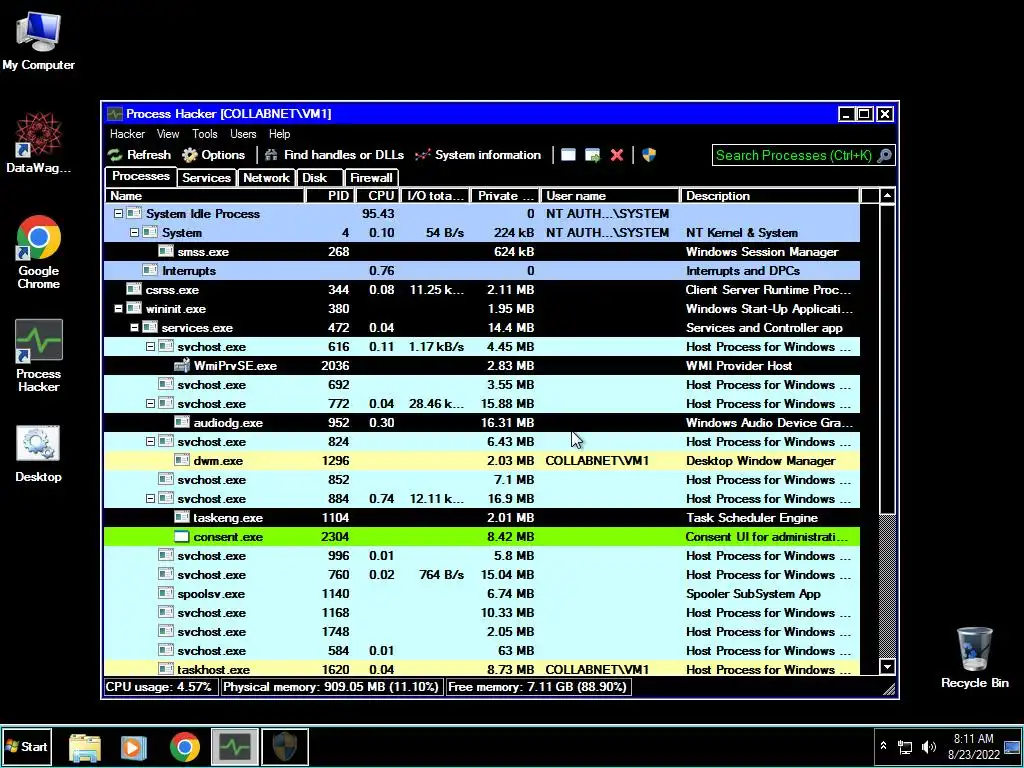
Task: Click the magnifier icon in search box
Action: coord(884,155)
